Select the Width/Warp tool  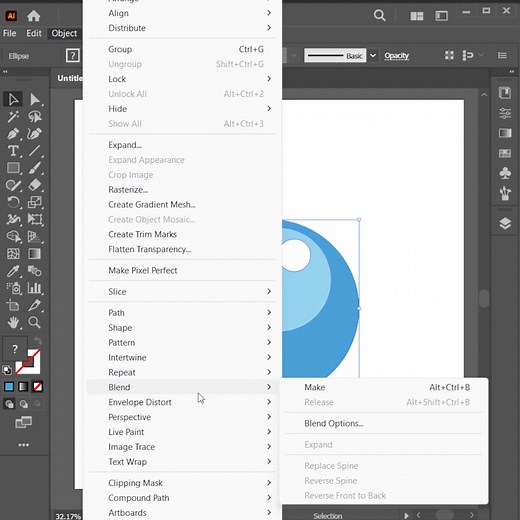(13, 219)
